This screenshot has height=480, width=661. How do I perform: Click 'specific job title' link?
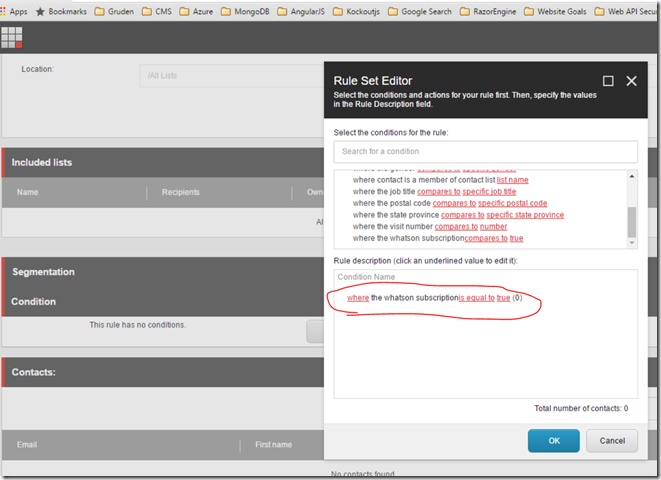[x=489, y=192]
